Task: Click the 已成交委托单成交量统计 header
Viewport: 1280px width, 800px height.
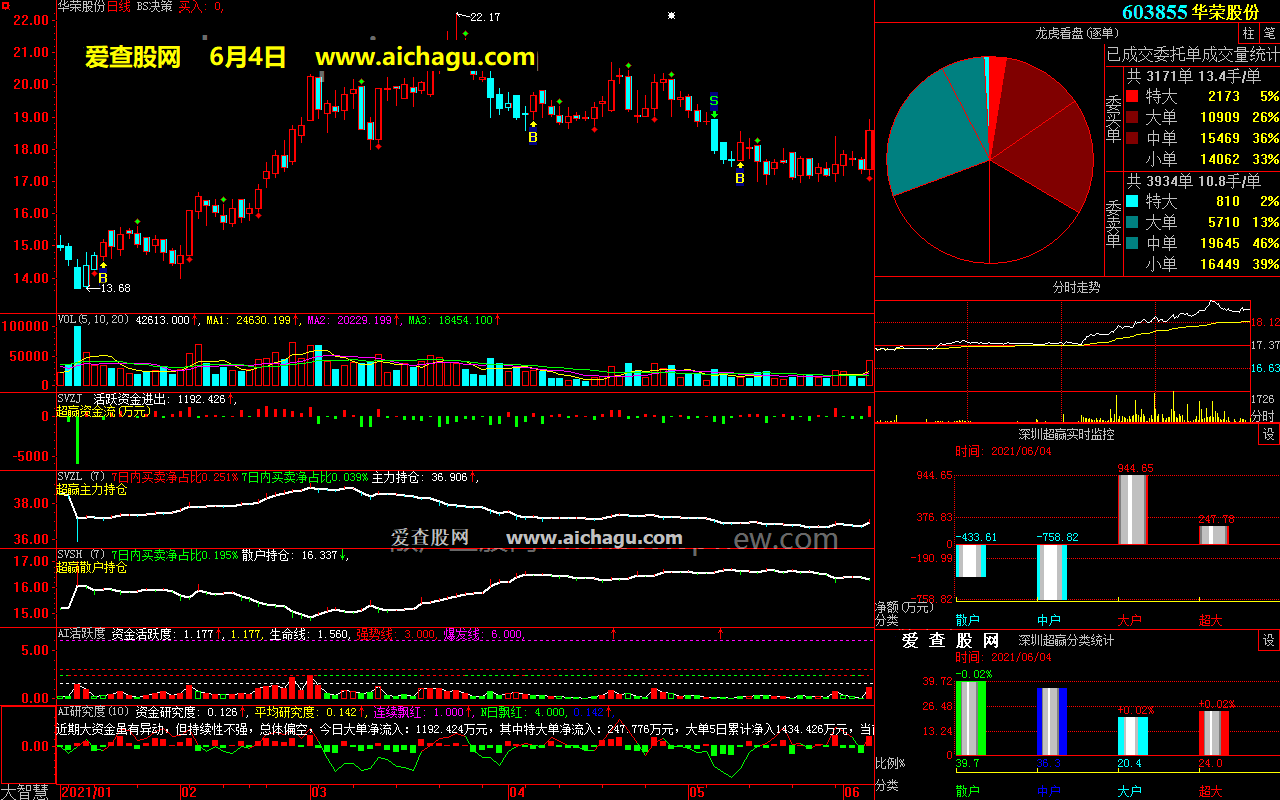Action: [x=1192, y=54]
